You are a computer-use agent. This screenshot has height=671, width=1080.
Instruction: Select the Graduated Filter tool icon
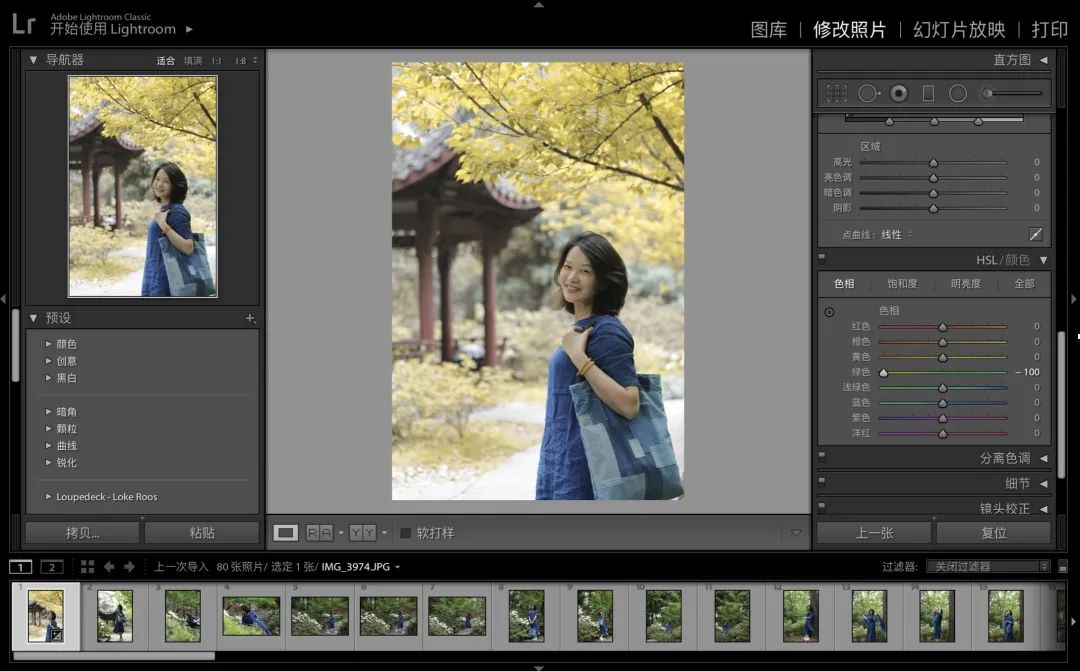pyautogui.click(x=928, y=93)
